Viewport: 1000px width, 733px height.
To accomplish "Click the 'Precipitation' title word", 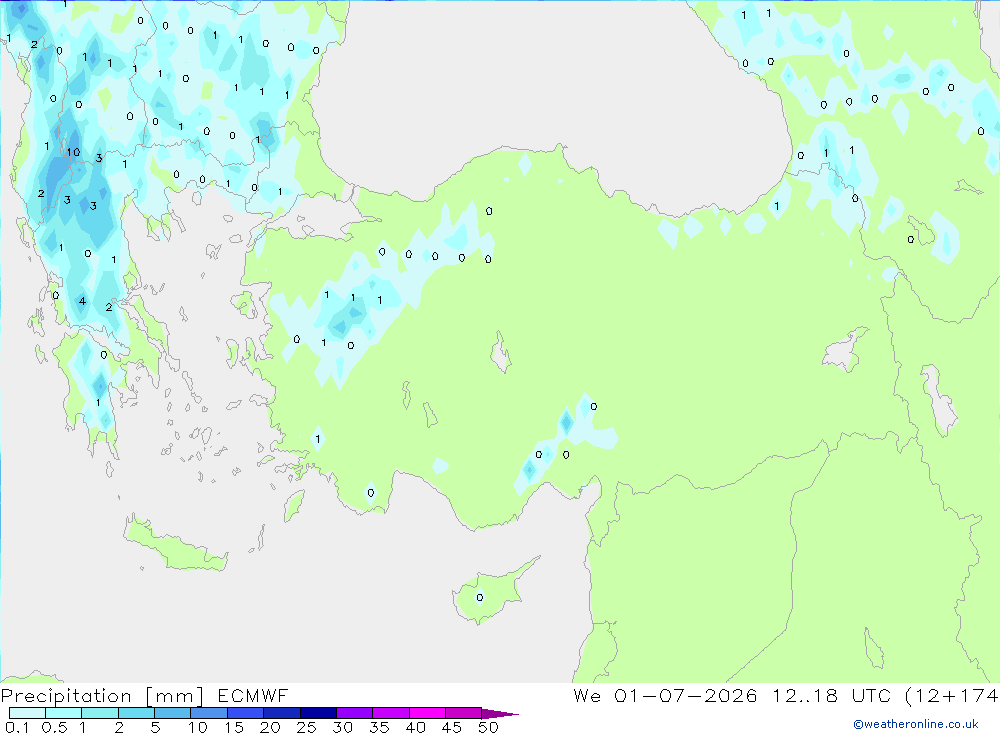I will click(66, 696).
